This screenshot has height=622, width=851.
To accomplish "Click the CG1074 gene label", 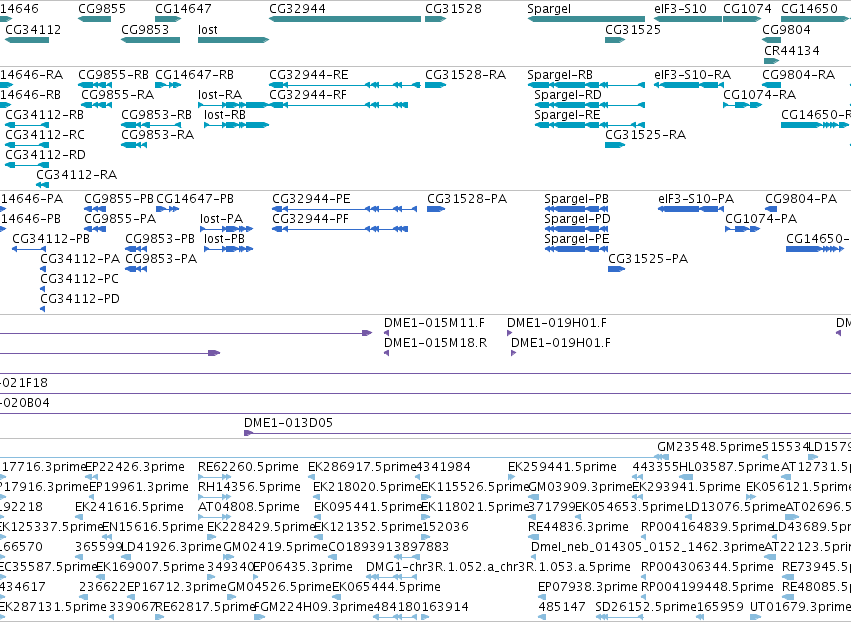I will (x=747, y=9).
